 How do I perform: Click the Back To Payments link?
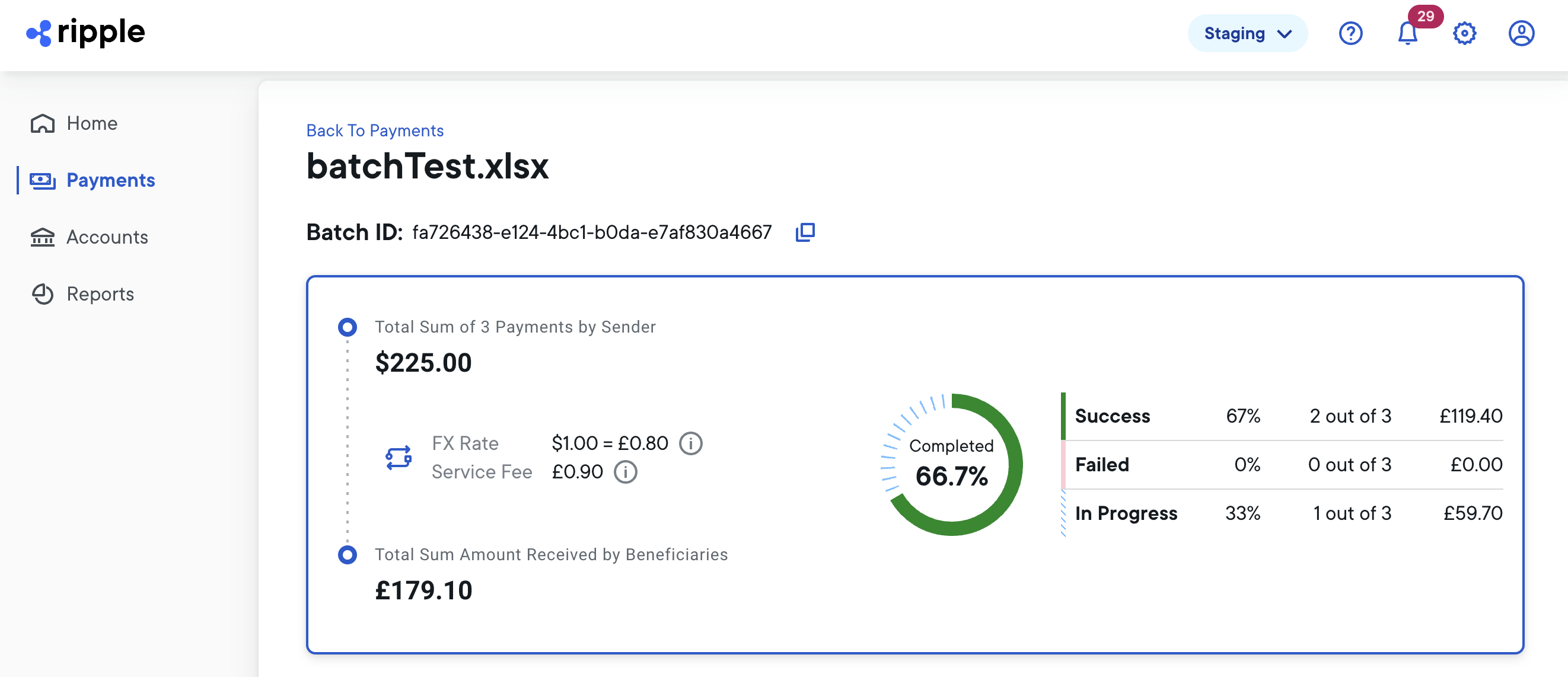374,130
